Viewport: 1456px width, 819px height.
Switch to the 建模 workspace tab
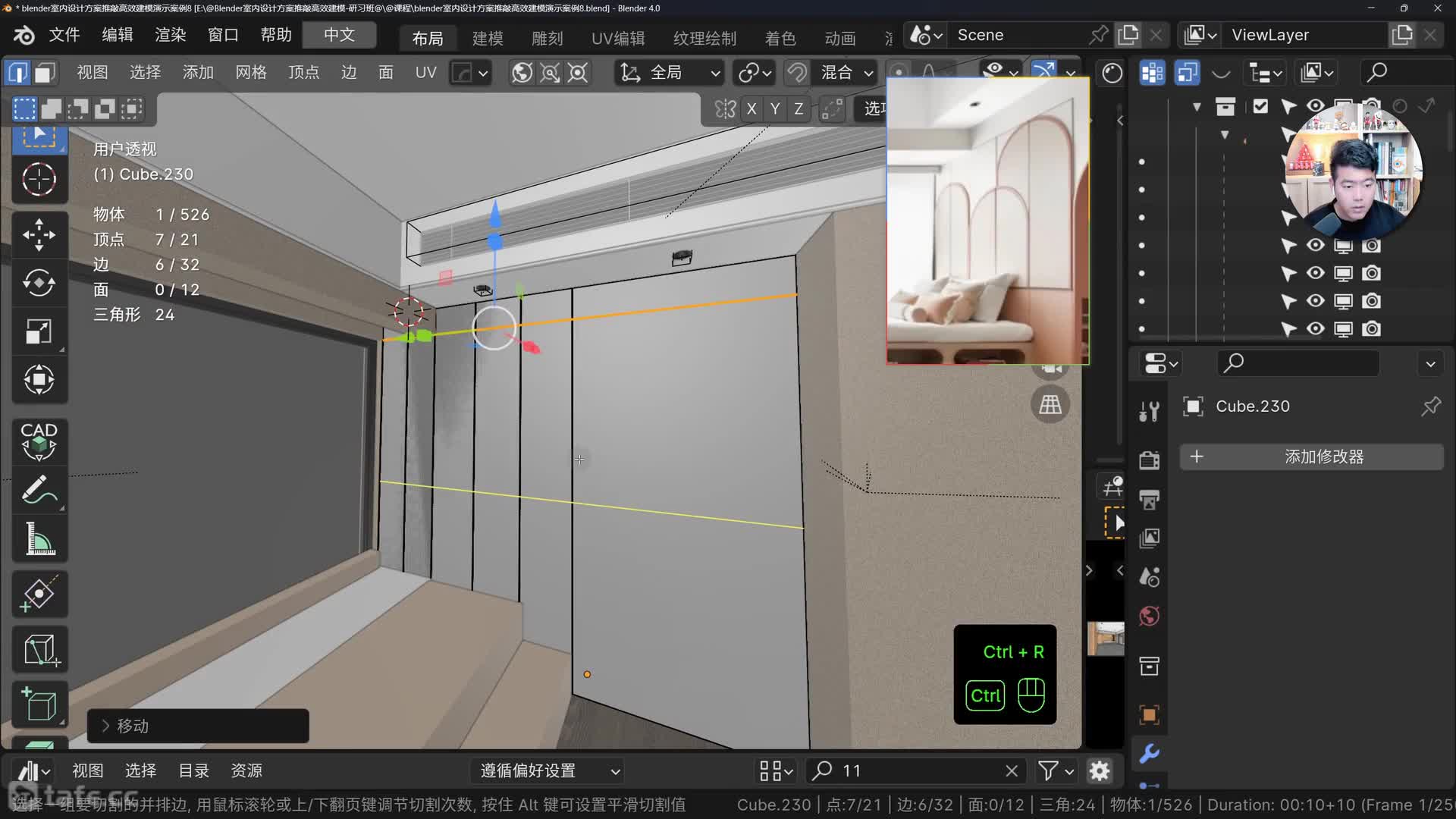(x=487, y=38)
